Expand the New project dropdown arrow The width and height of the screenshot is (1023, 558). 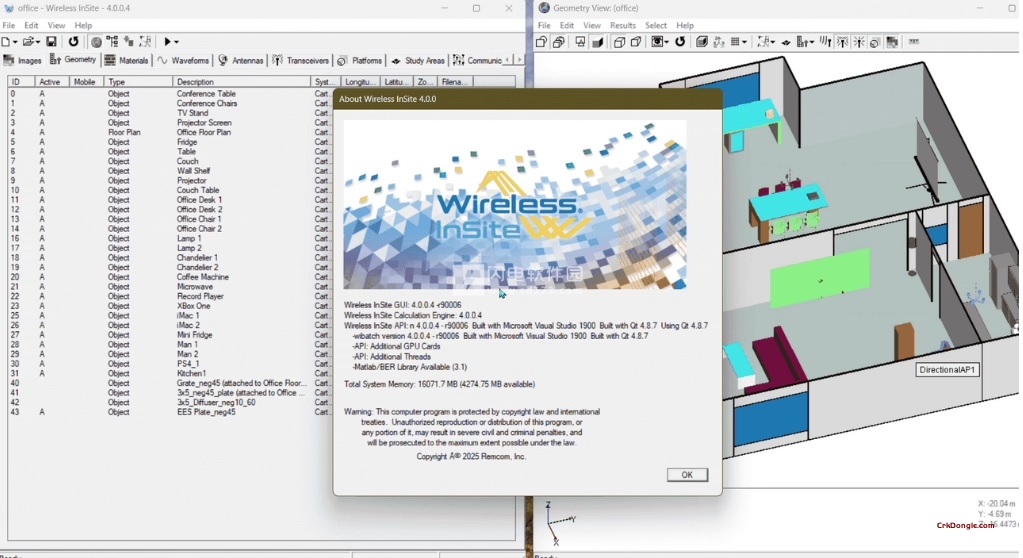click(15, 42)
